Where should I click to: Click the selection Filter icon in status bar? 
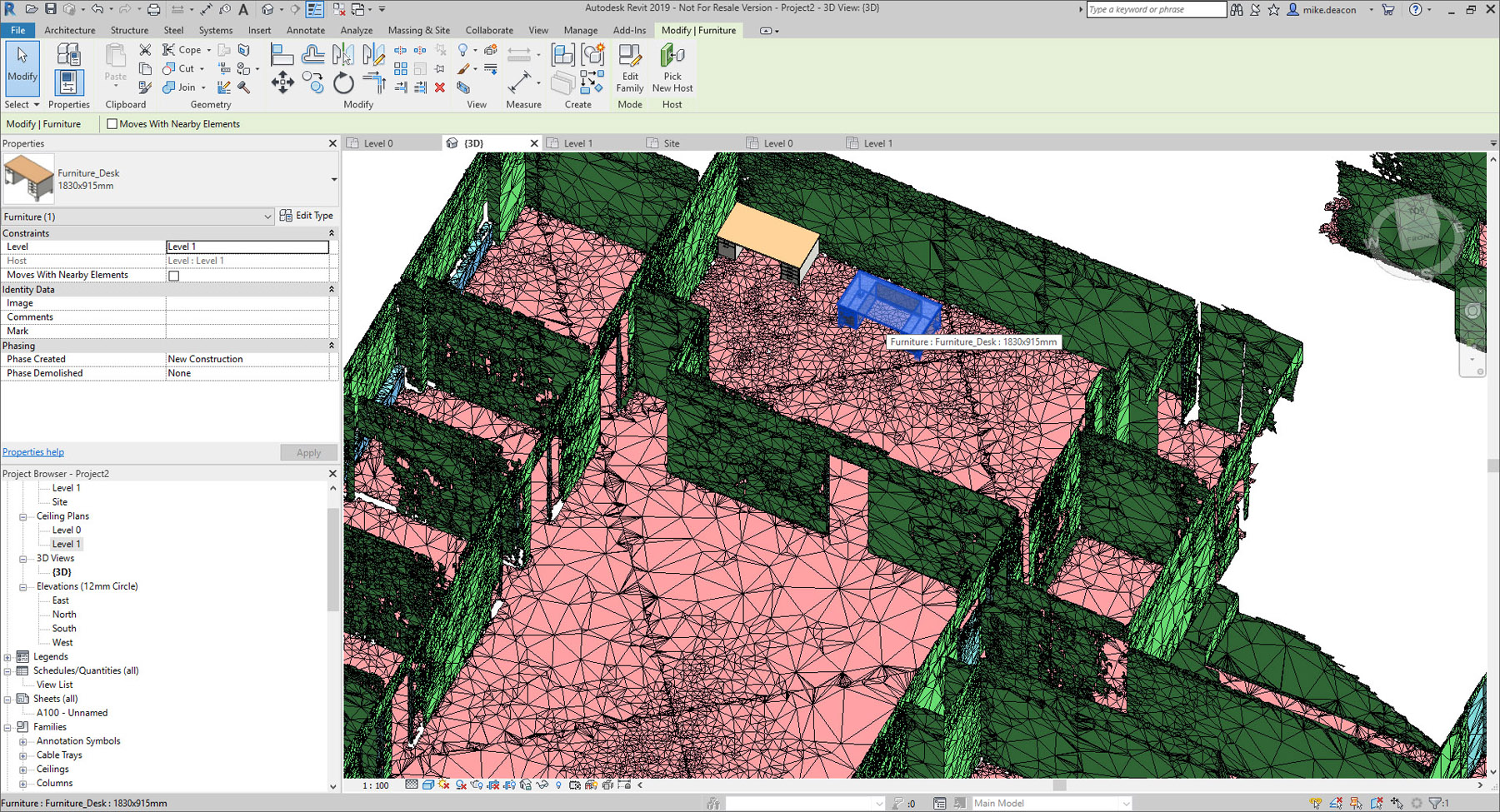(x=1436, y=803)
